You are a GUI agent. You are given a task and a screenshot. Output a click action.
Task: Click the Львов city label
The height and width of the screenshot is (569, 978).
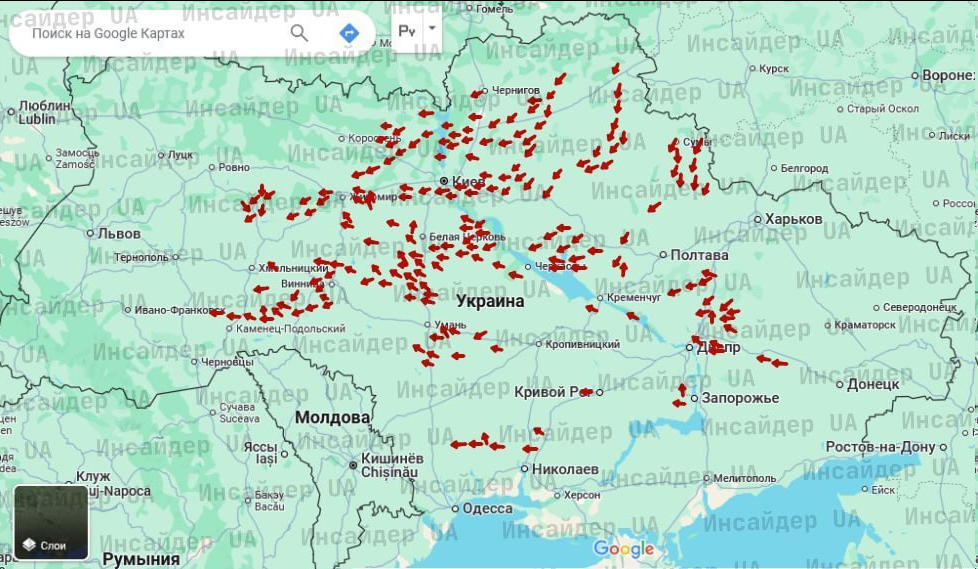click(x=119, y=234)
